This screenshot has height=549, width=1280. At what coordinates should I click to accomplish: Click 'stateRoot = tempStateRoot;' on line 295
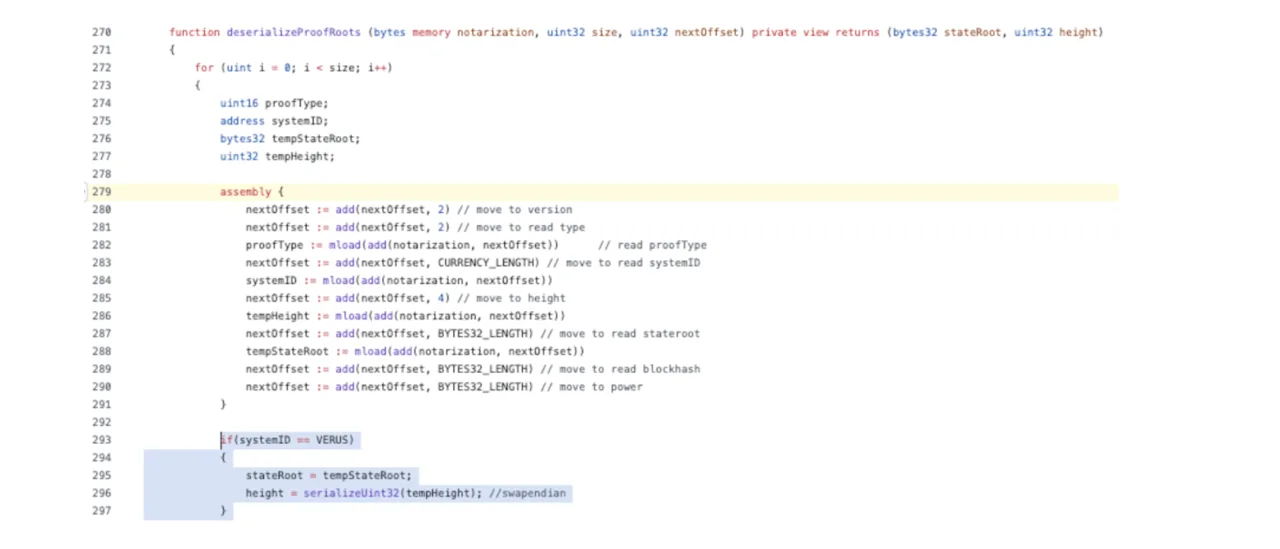(329, 476)
